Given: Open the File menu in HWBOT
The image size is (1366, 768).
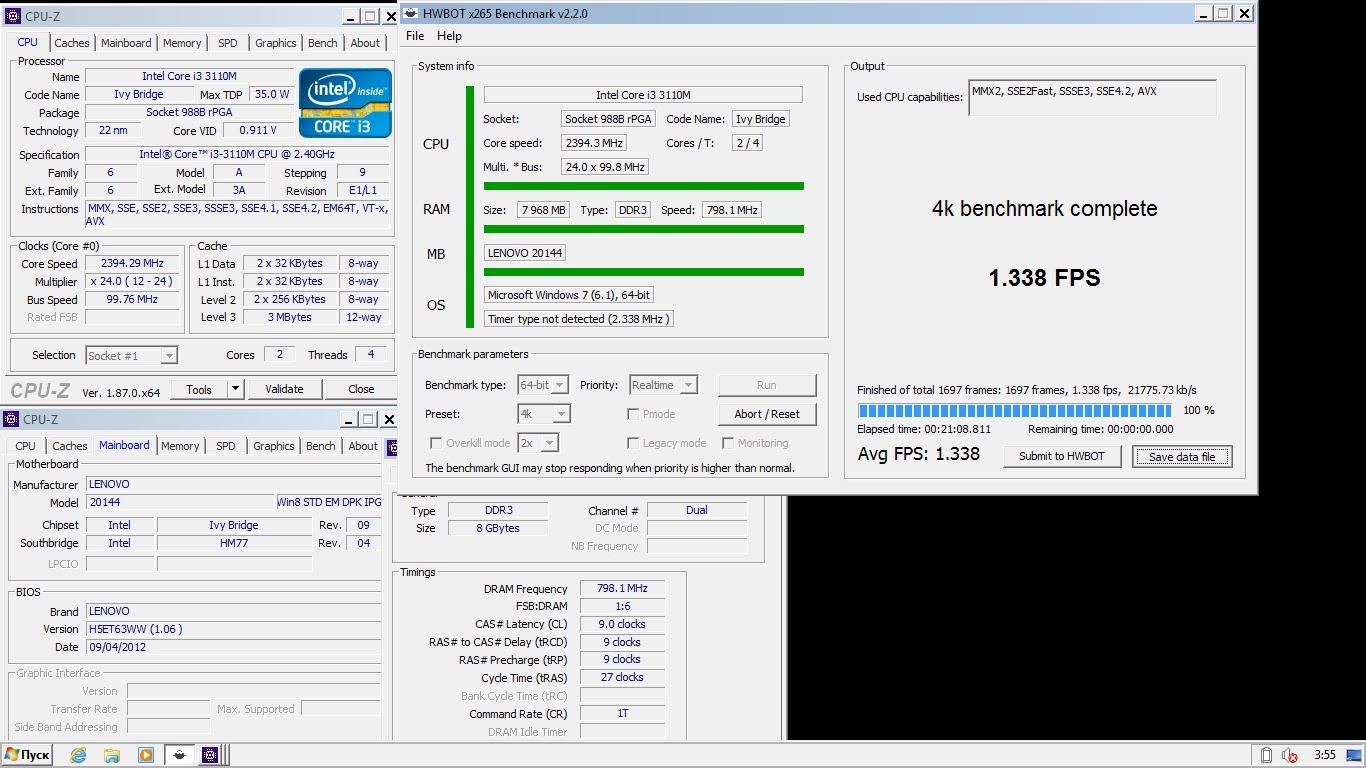Looking at the screenshot, I should click(415, 36).
